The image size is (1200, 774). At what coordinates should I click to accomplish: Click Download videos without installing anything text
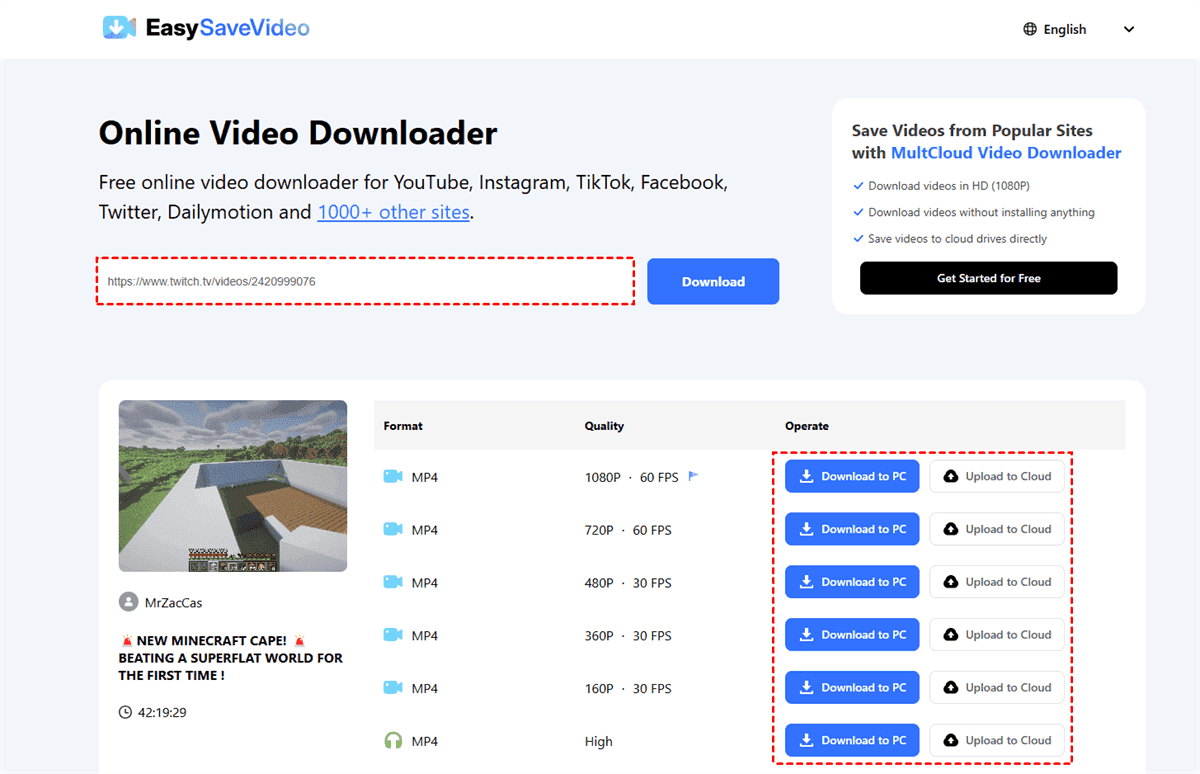[981, 212]
